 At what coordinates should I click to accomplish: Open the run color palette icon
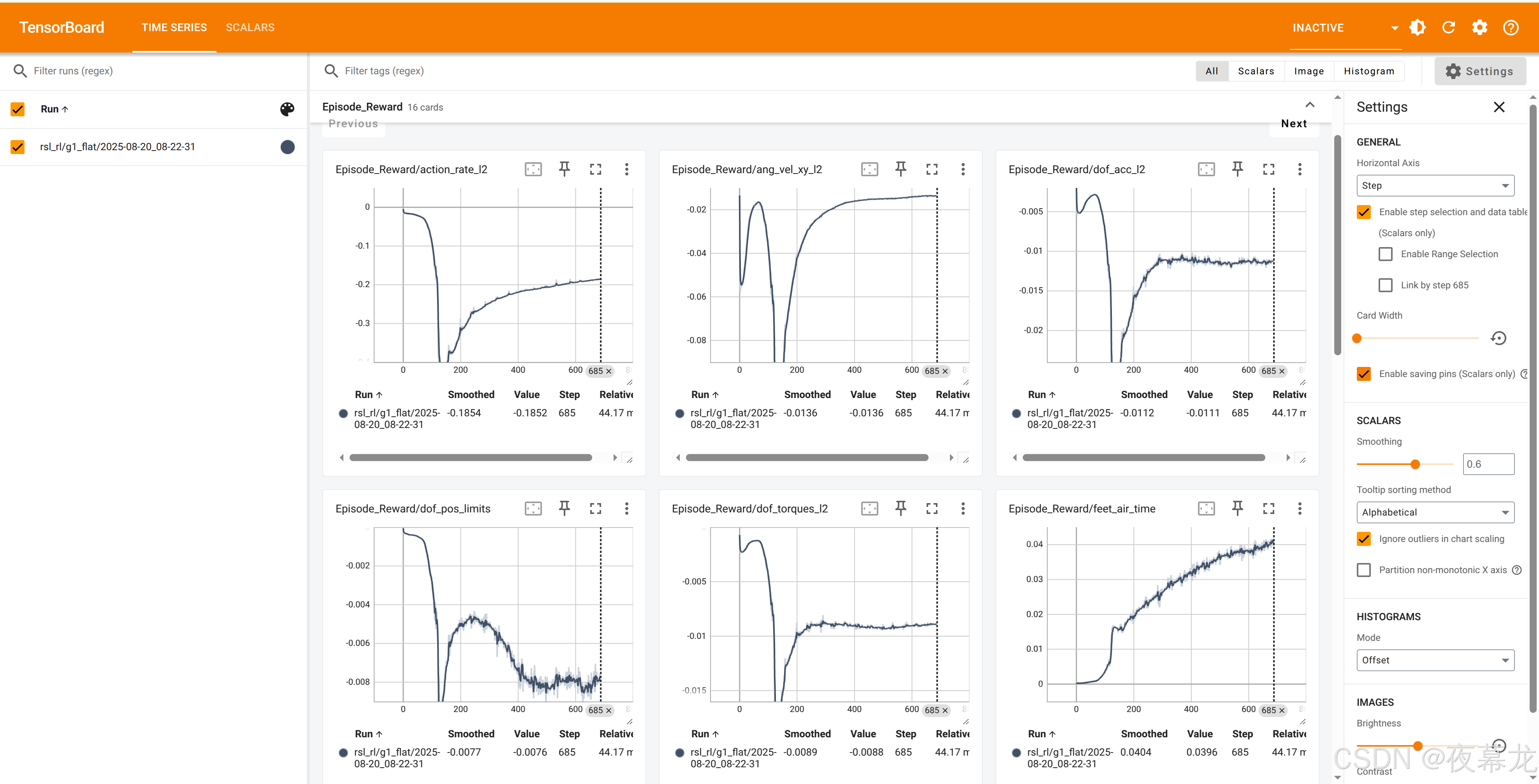(287, 109)
